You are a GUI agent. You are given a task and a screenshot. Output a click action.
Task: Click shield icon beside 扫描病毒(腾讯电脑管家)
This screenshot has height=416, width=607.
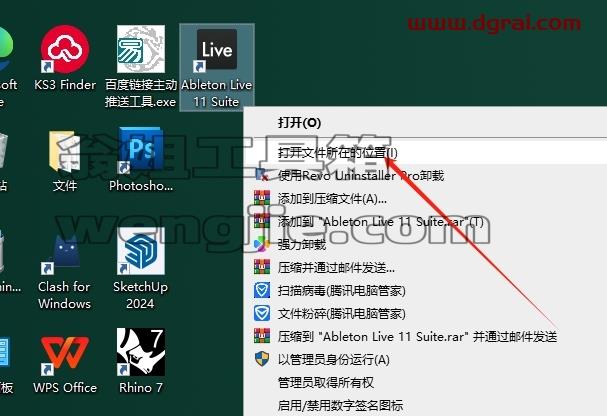(262, 290)
